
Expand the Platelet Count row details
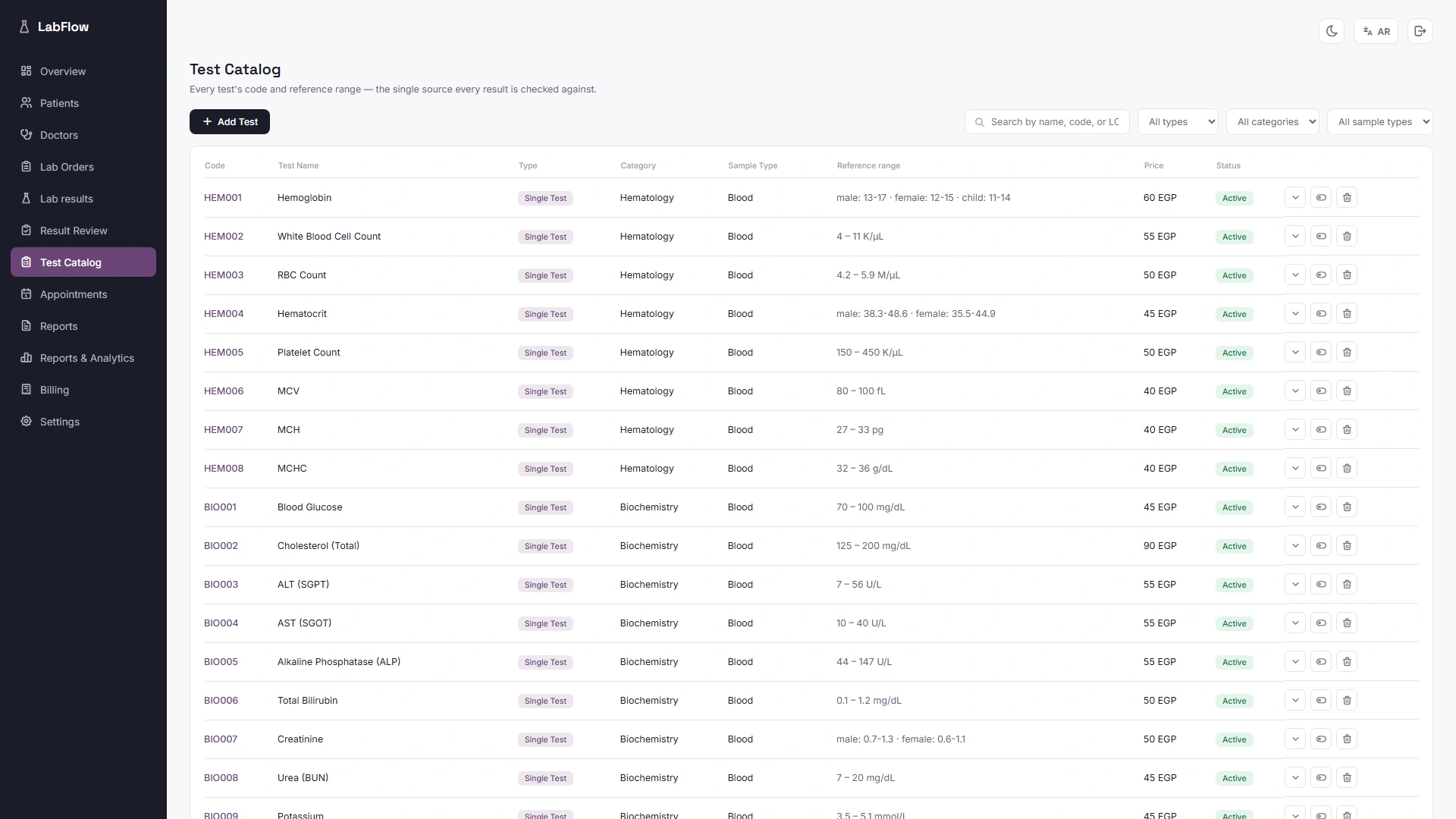[x=1295, y=353]
